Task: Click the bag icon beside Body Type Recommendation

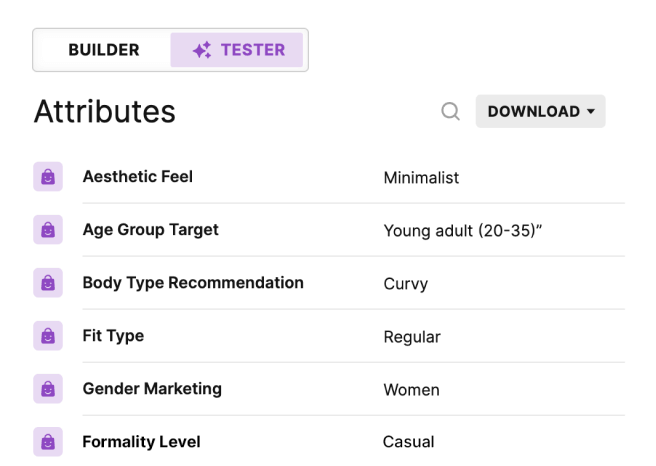Action: click(x=48, y=283)
